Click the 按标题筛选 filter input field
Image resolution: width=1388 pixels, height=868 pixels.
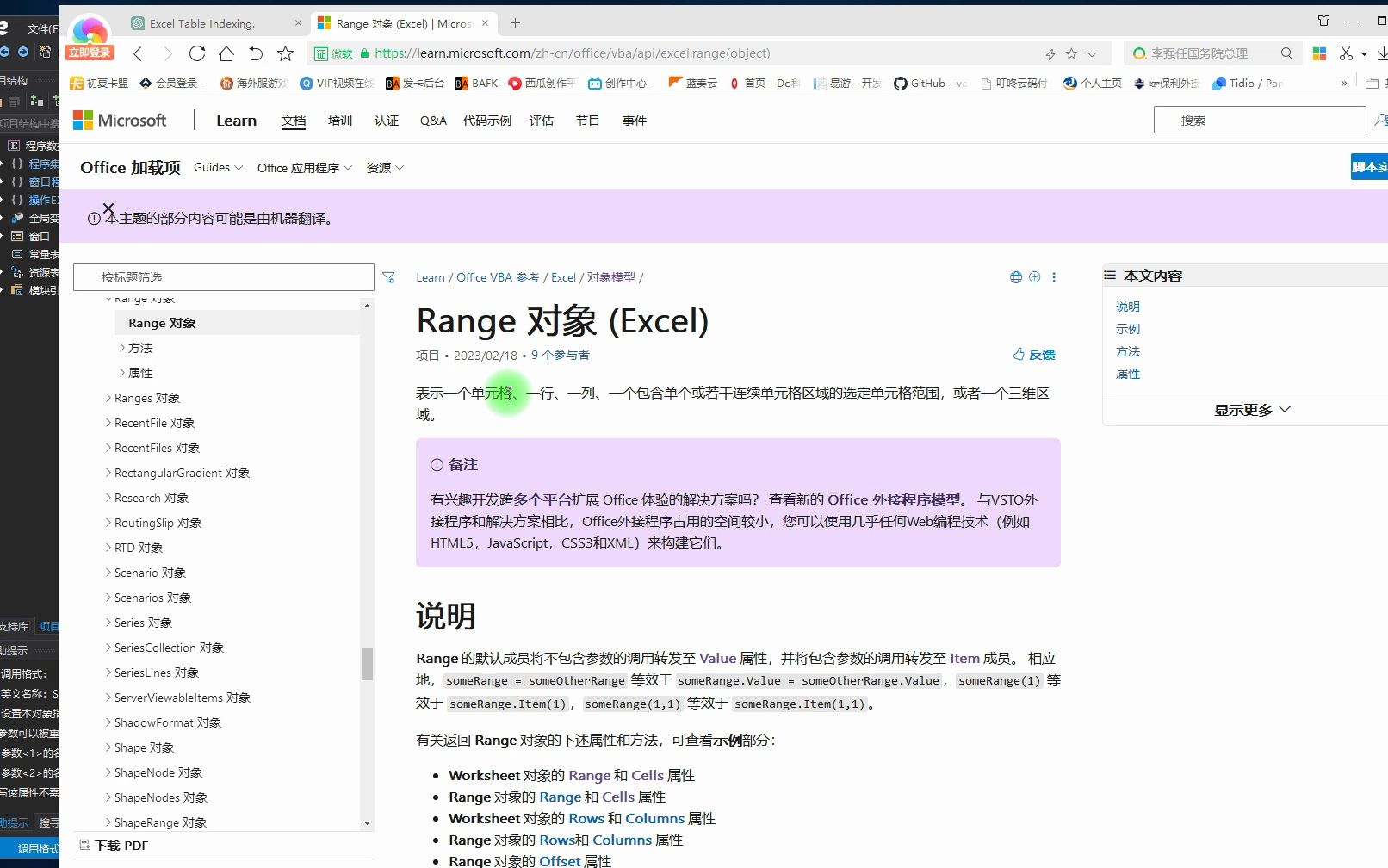point(224,276)
